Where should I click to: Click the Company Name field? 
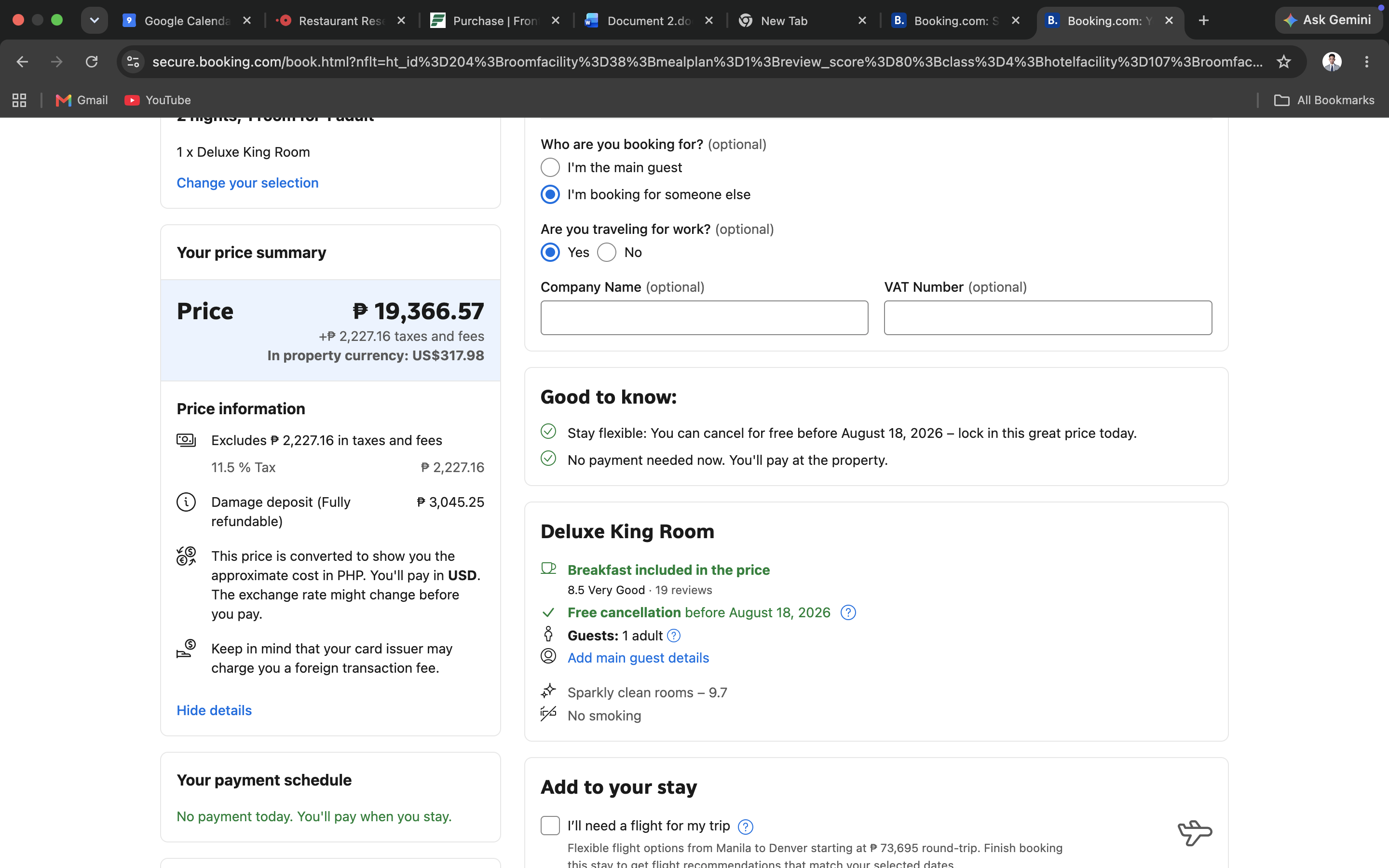pyautogui.click(x=704, y=317)
